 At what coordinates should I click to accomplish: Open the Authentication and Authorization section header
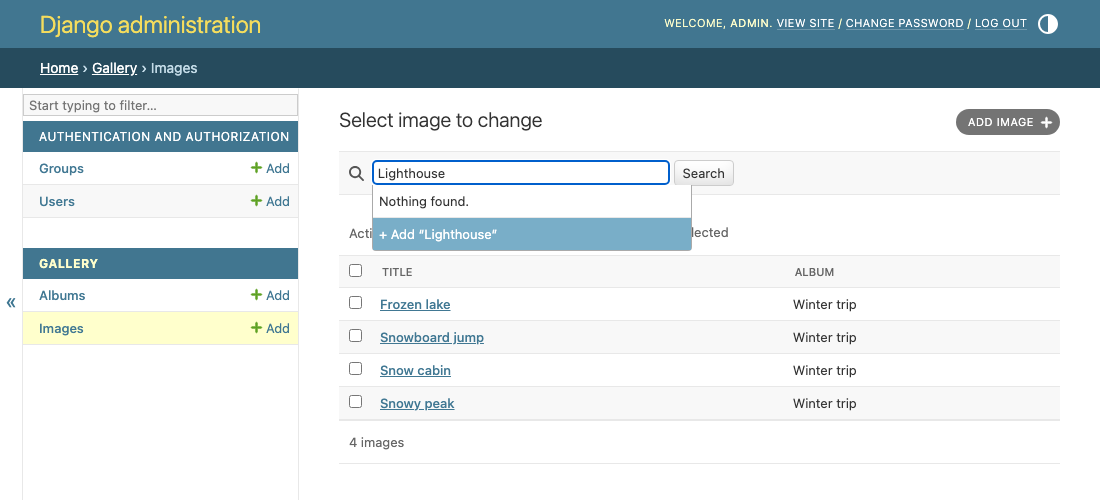point(164,137)
